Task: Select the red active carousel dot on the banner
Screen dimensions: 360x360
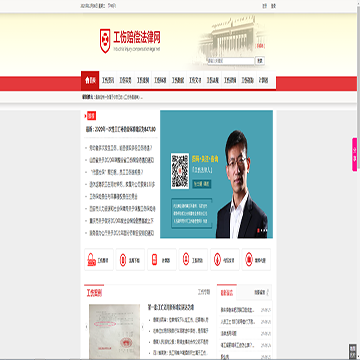Action: (258, 230)
